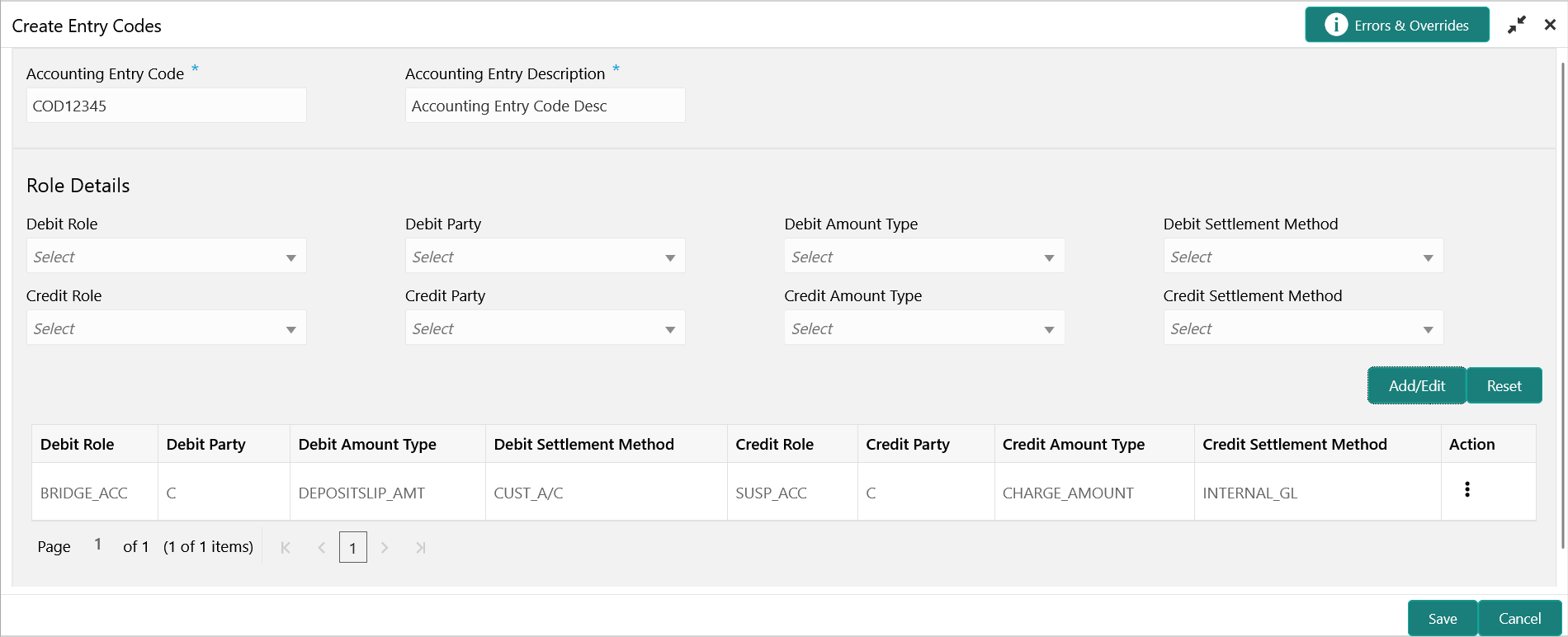Click the Errors & Overrides info icon
The image size is (1568, 637).
click(1335, 25)
